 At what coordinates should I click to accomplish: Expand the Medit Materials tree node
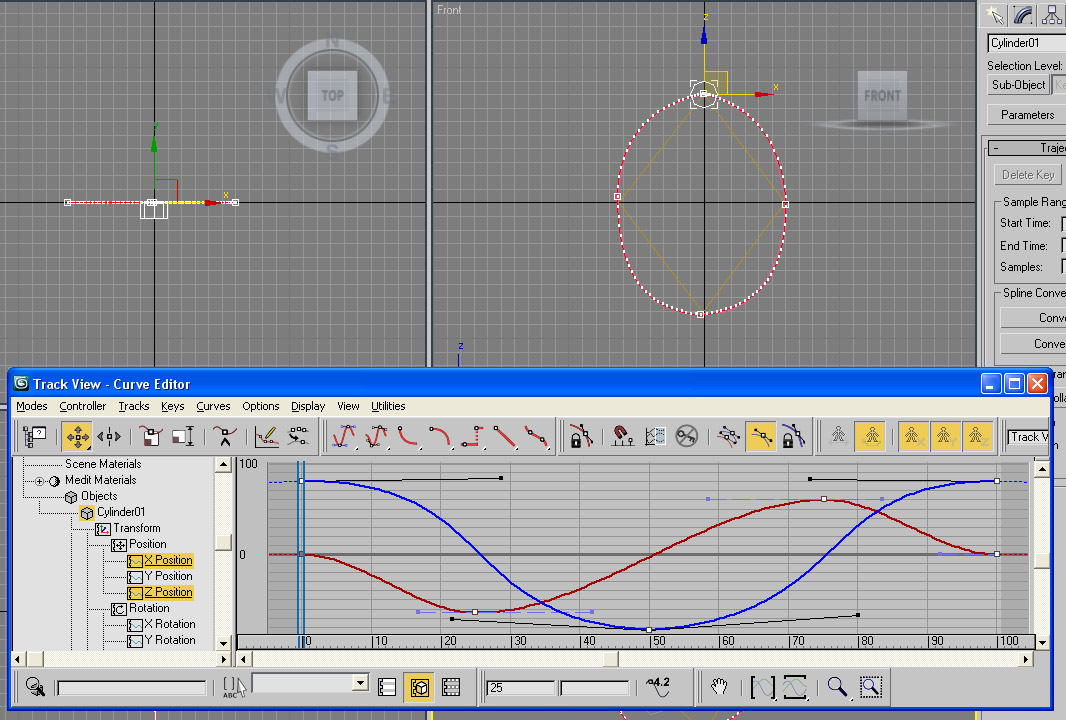(40, 481)
